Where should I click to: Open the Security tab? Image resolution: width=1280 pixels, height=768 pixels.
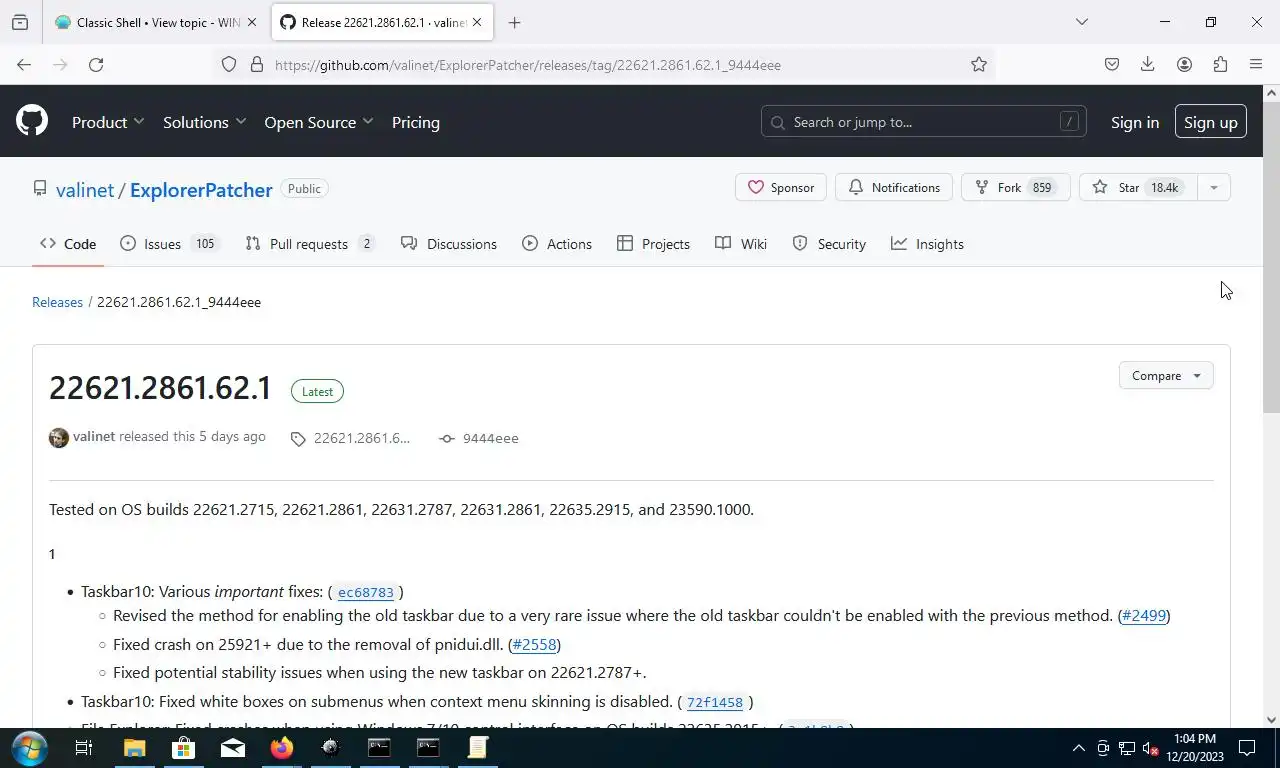point(829,244)
